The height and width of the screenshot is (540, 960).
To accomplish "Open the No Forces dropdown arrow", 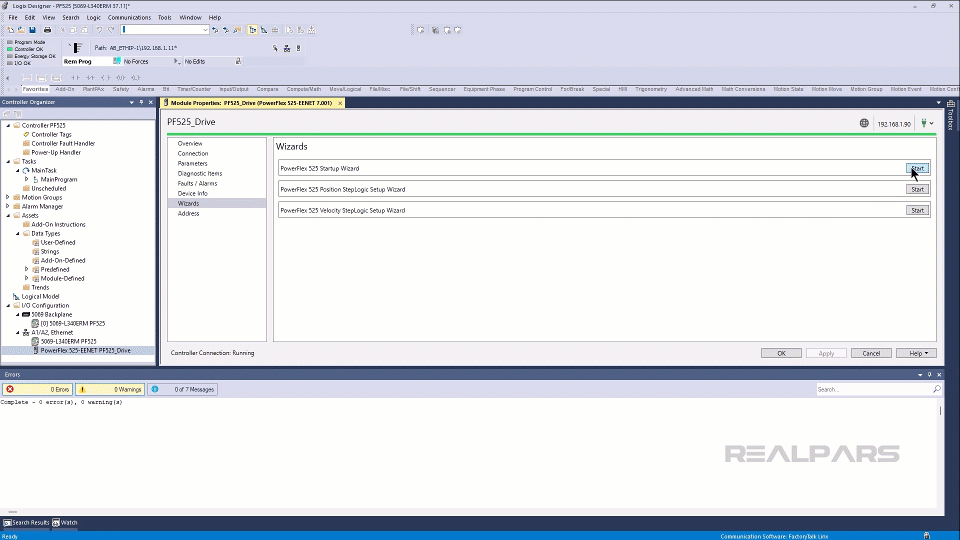I will (x=176, y=61).
